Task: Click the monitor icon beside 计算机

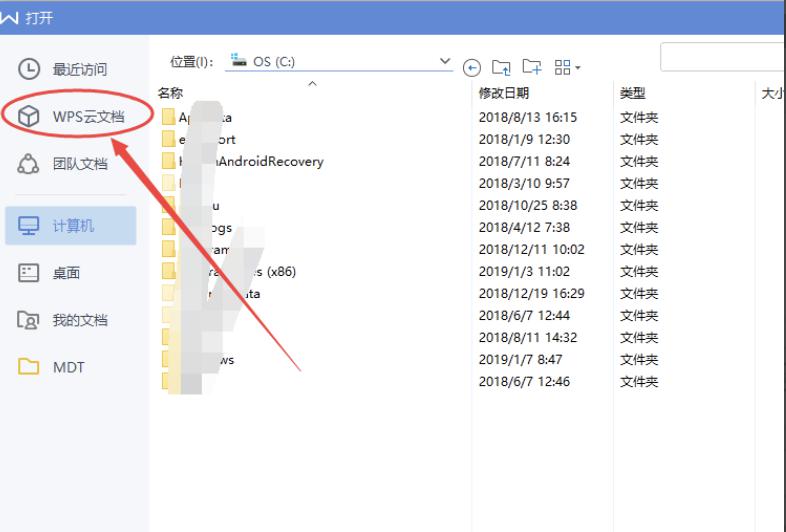Action: coord(29,226)
